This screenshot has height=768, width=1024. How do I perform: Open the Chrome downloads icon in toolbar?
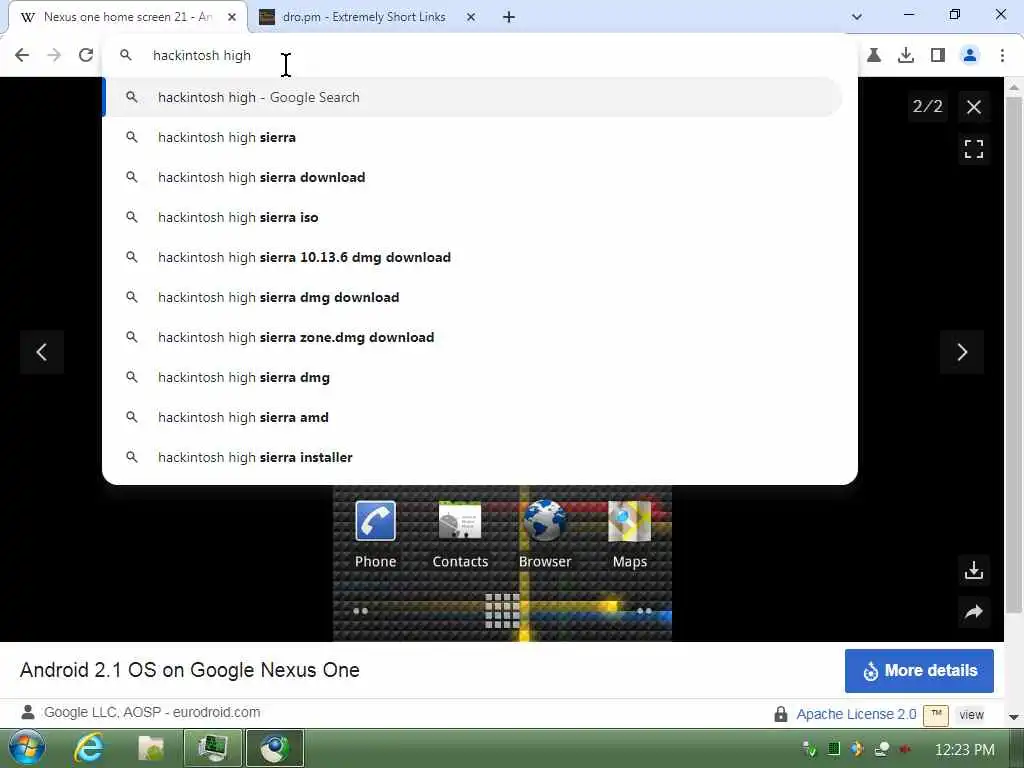906,56
